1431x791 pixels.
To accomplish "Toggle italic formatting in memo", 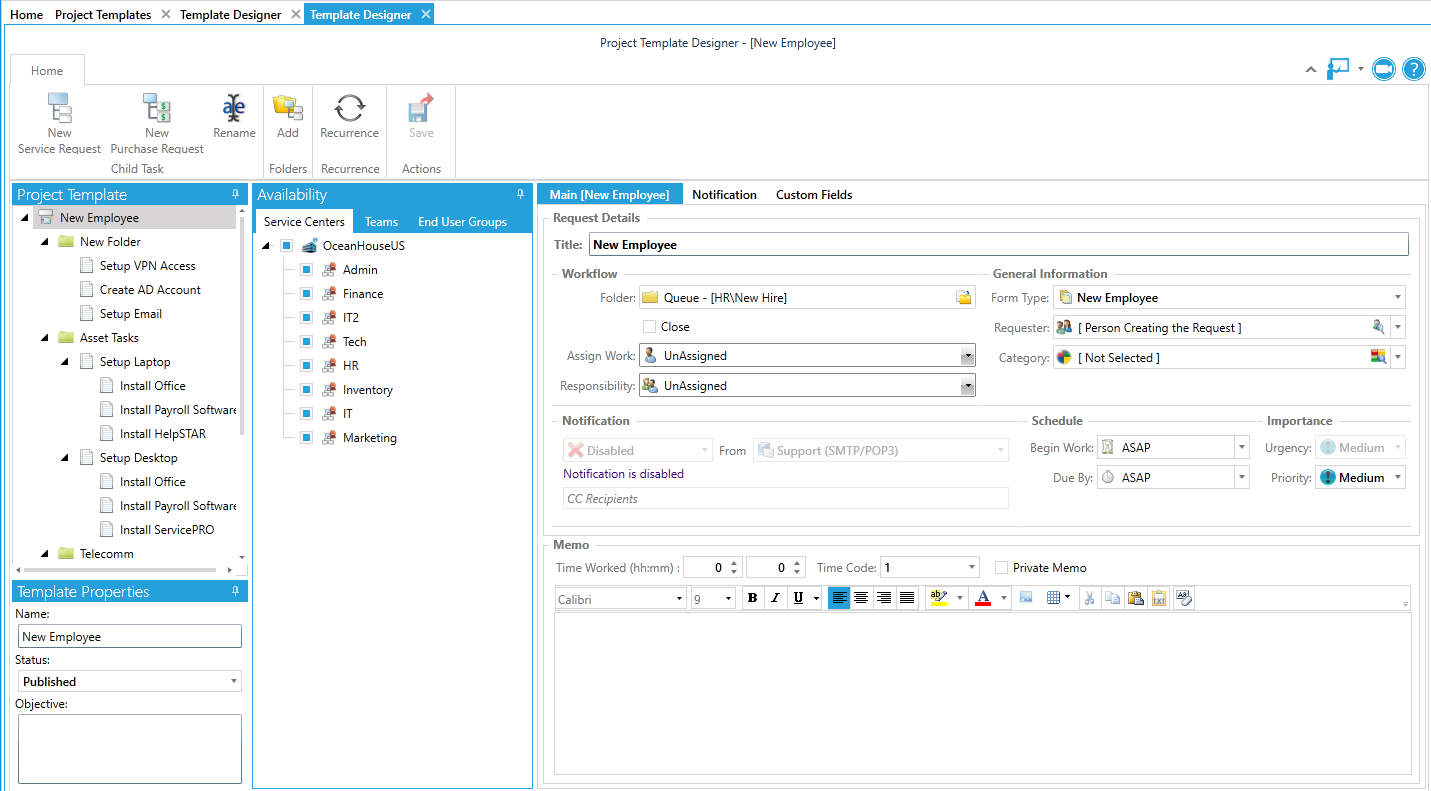I will pyautogui.click(x=774, y=598).
